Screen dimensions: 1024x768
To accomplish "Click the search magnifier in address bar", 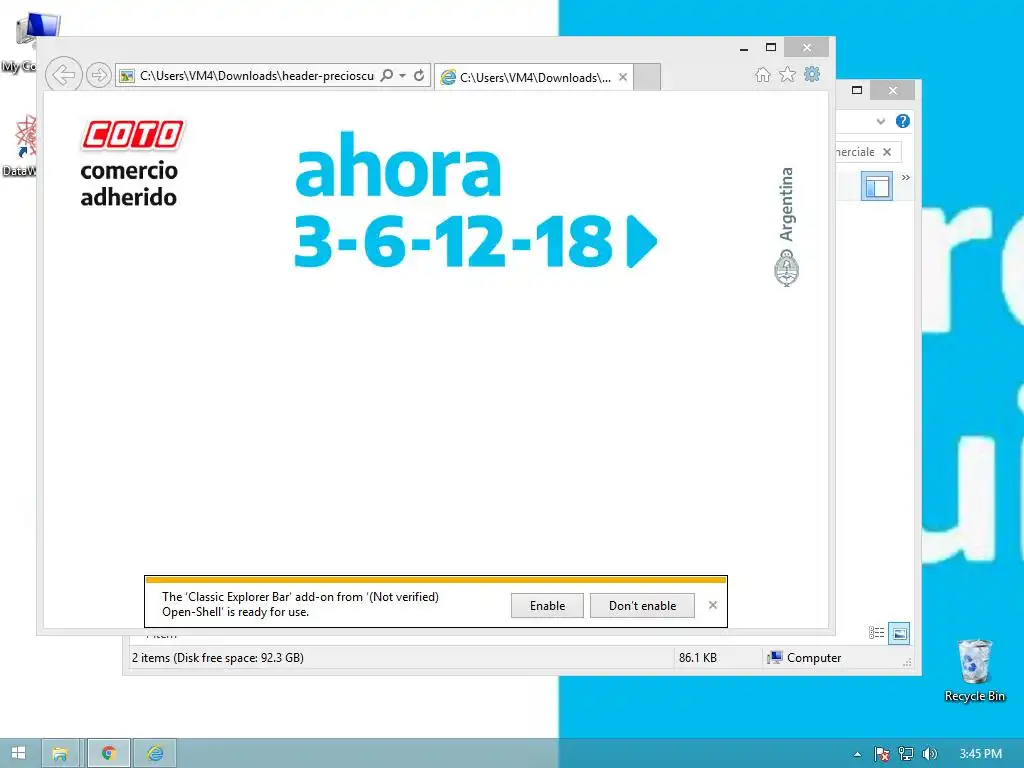I will [387, 76].
